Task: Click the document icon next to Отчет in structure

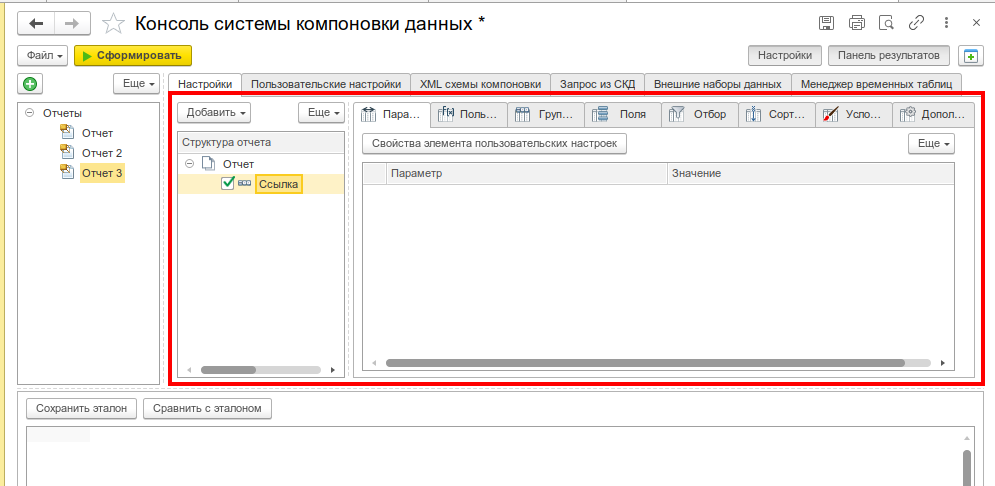Action: (x=208, y=164)
